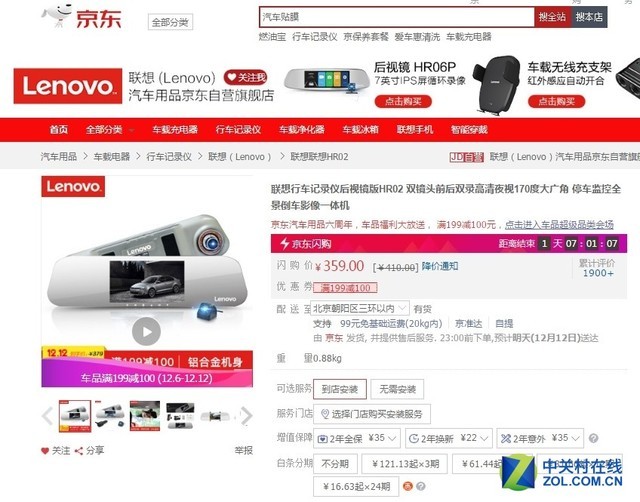This screenshot has height=502, width=640.
Task: Expand the 2年全保 ¥35 dropdown
Action: click(357, 438)
